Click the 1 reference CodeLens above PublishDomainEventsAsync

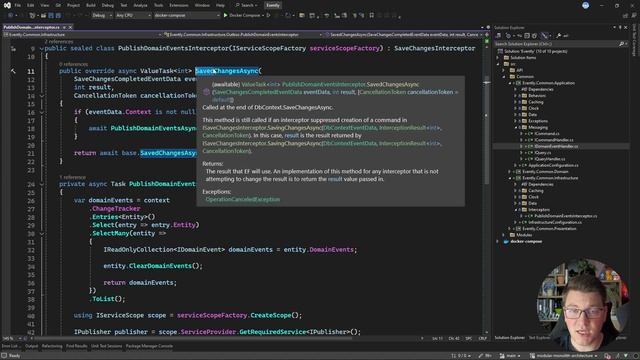72,177
